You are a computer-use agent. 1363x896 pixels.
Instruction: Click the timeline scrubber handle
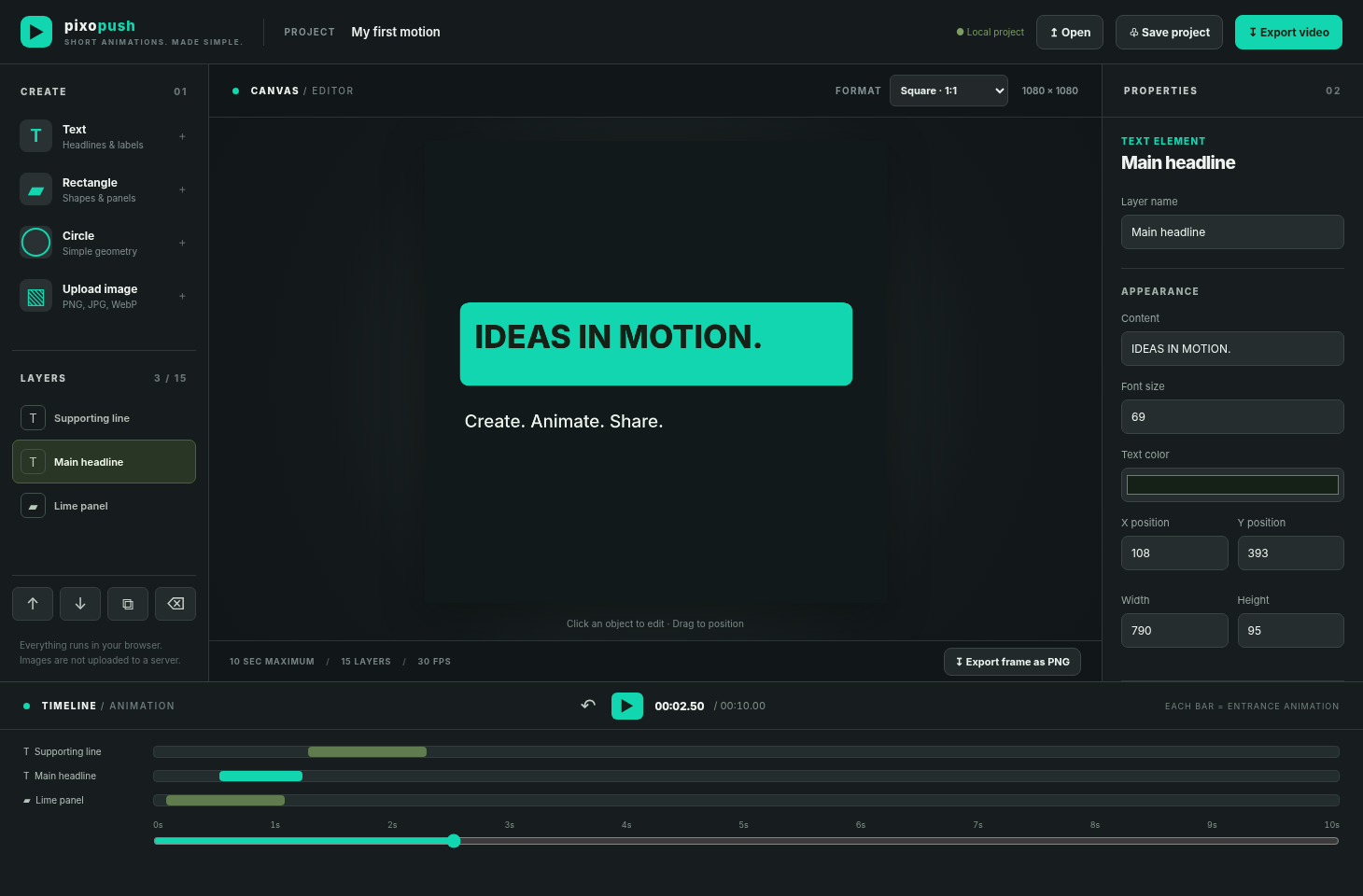coord(454,841)
